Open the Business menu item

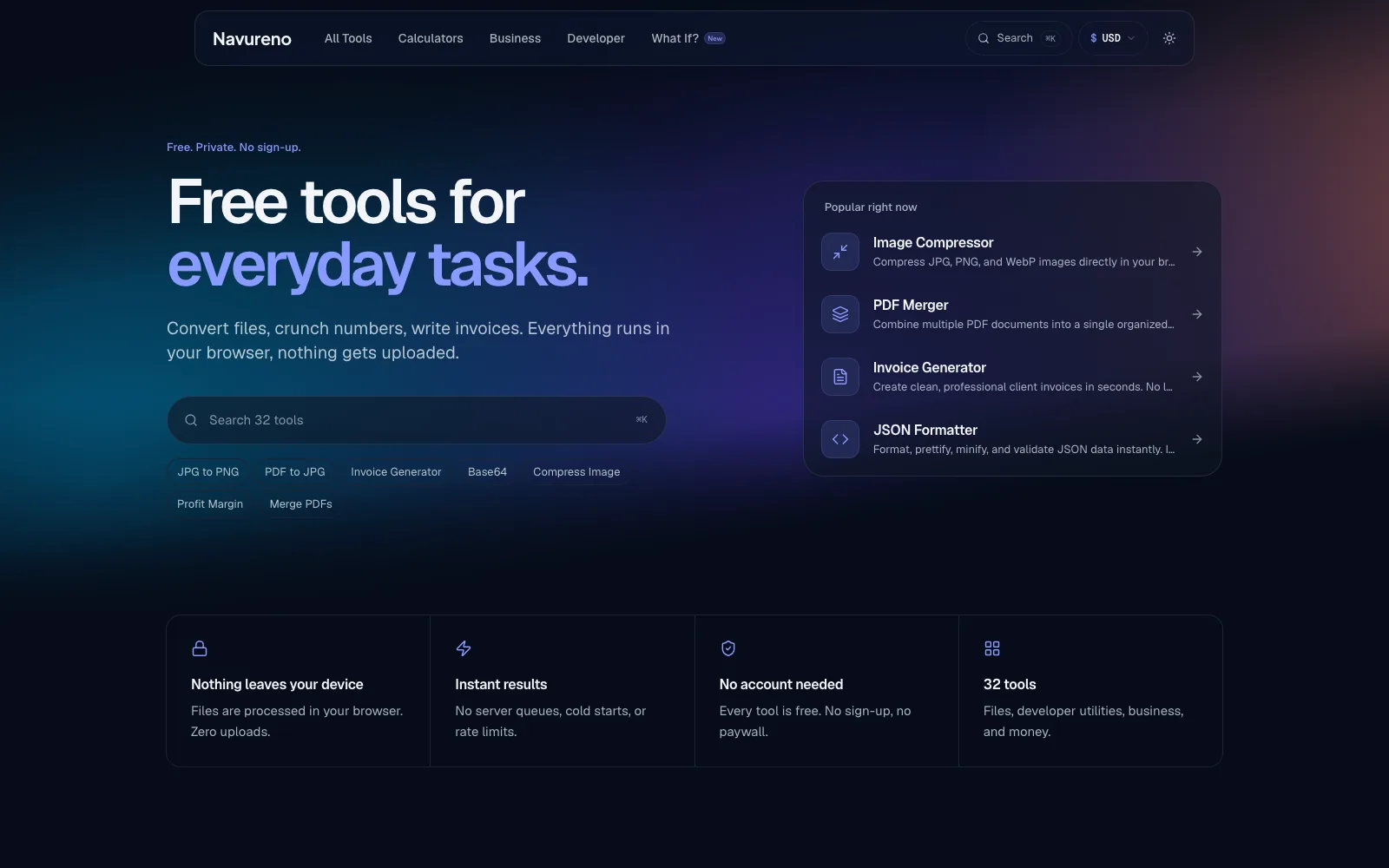click(x=515, y=38)
